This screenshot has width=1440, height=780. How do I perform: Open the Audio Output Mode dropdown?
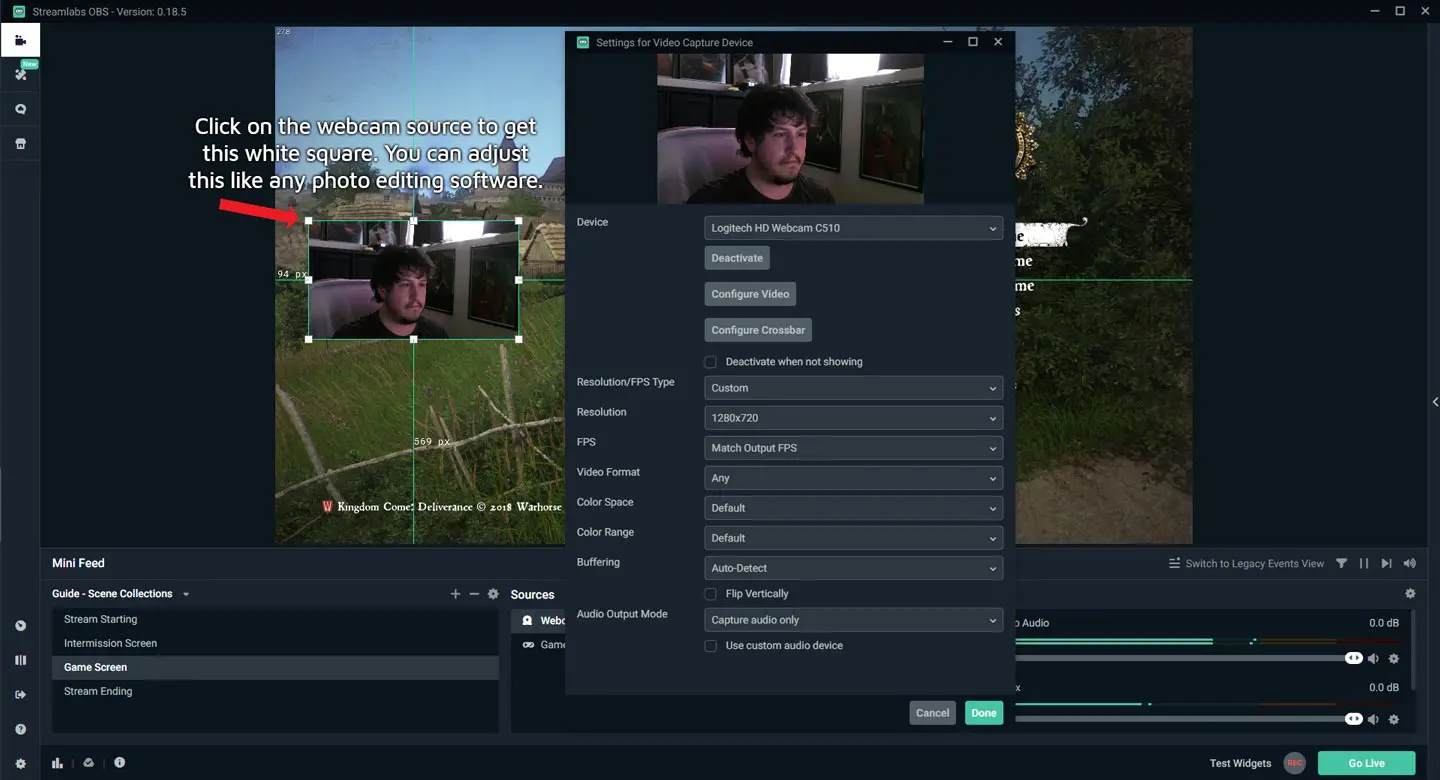pos(854,620)
